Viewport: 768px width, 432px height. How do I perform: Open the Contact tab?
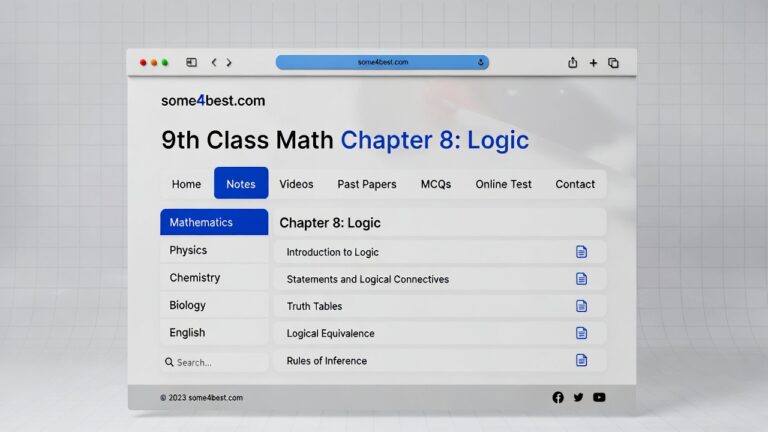point(575,184)
